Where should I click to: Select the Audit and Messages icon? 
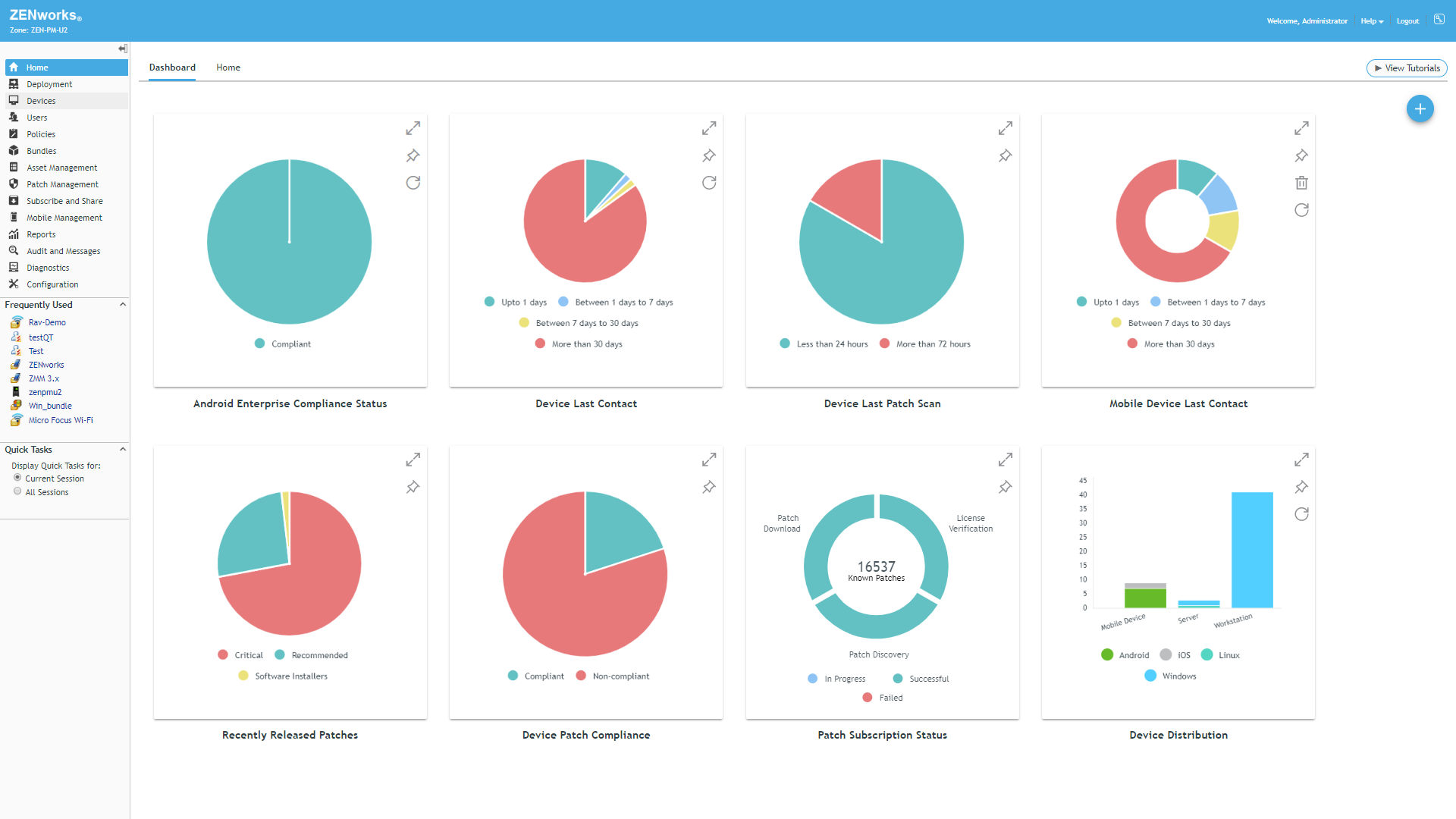[x=14, y=251]
